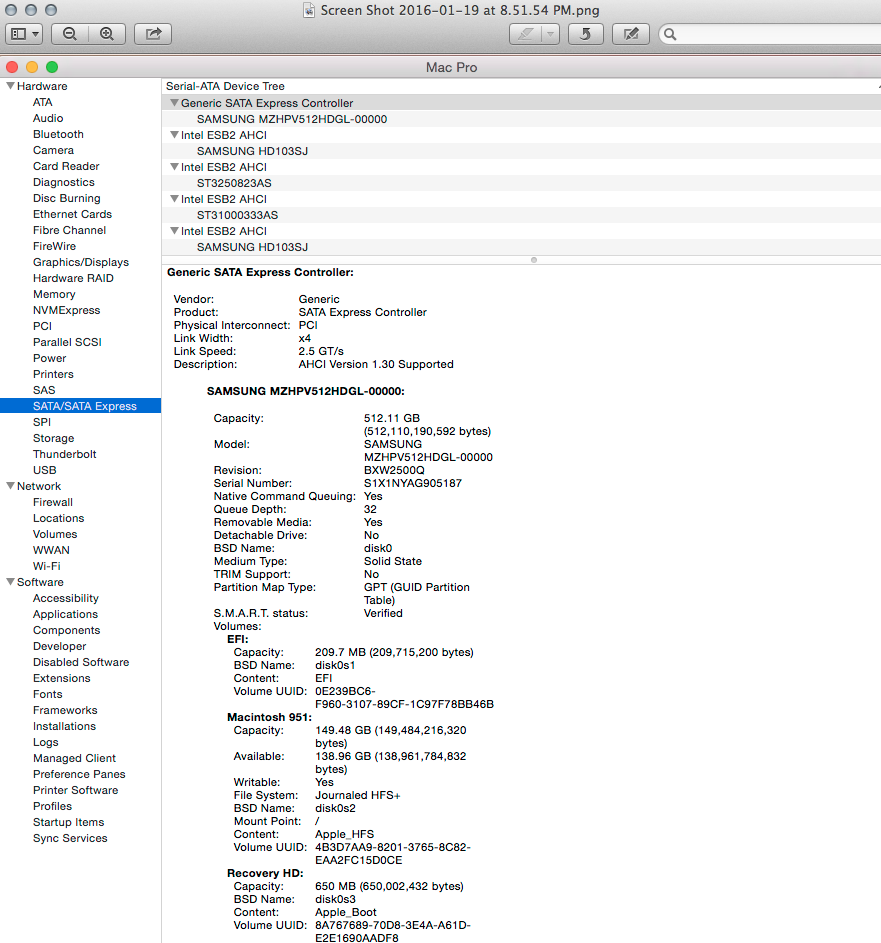Open Card Reader section

click(66, 166)
